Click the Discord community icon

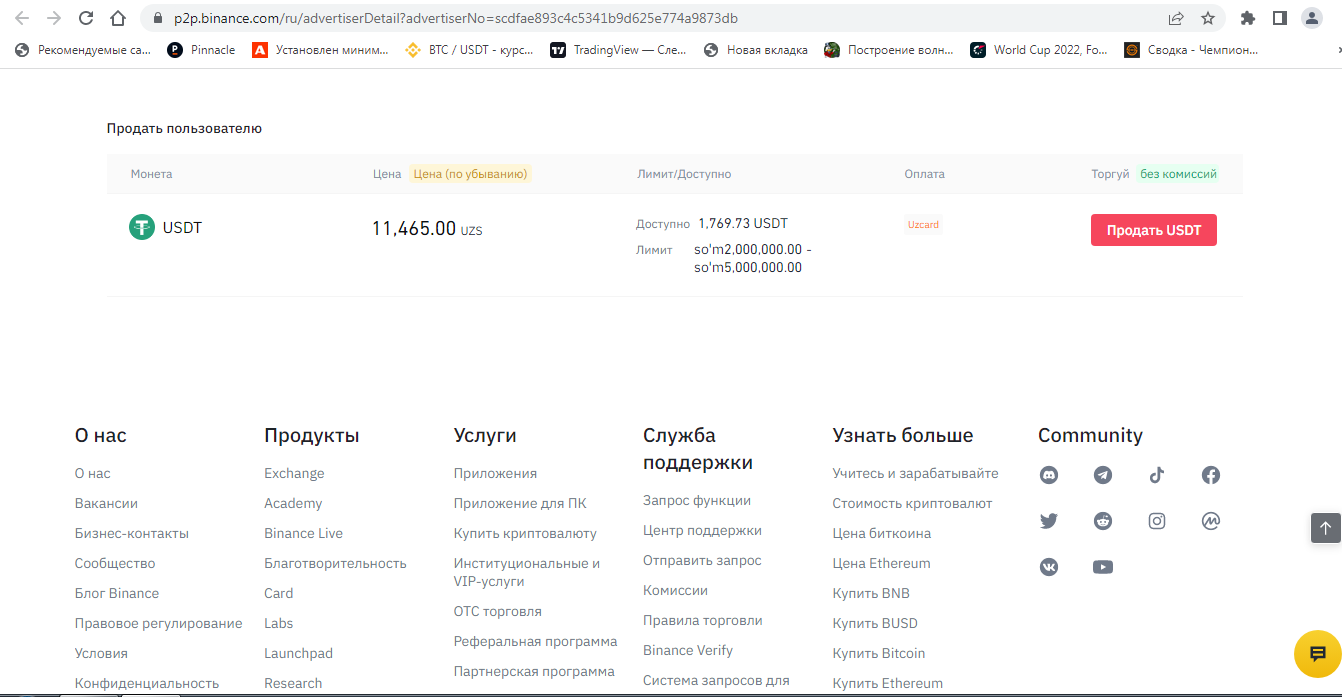pos(1049,475)
